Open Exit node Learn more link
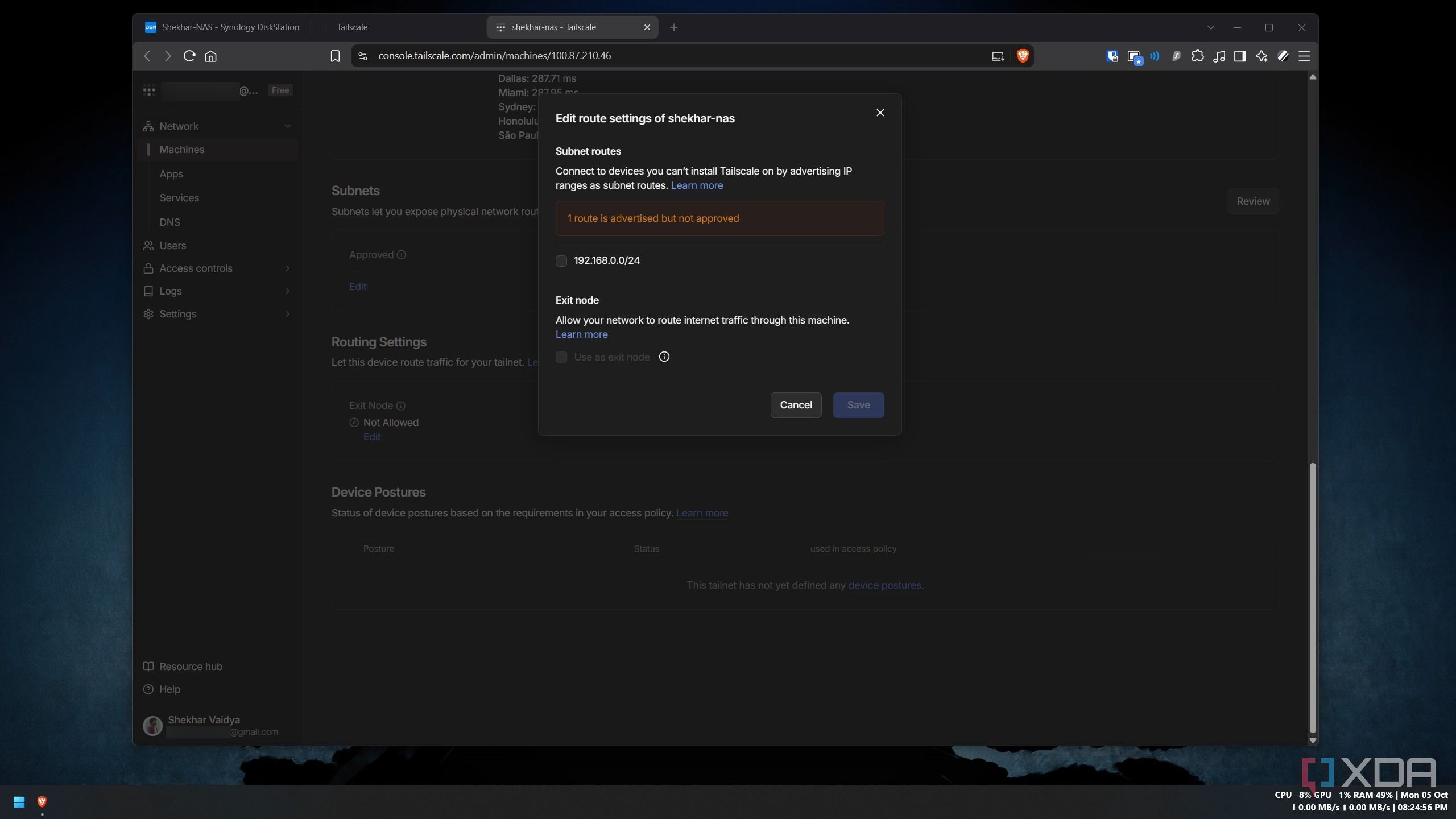 (581, 334)
